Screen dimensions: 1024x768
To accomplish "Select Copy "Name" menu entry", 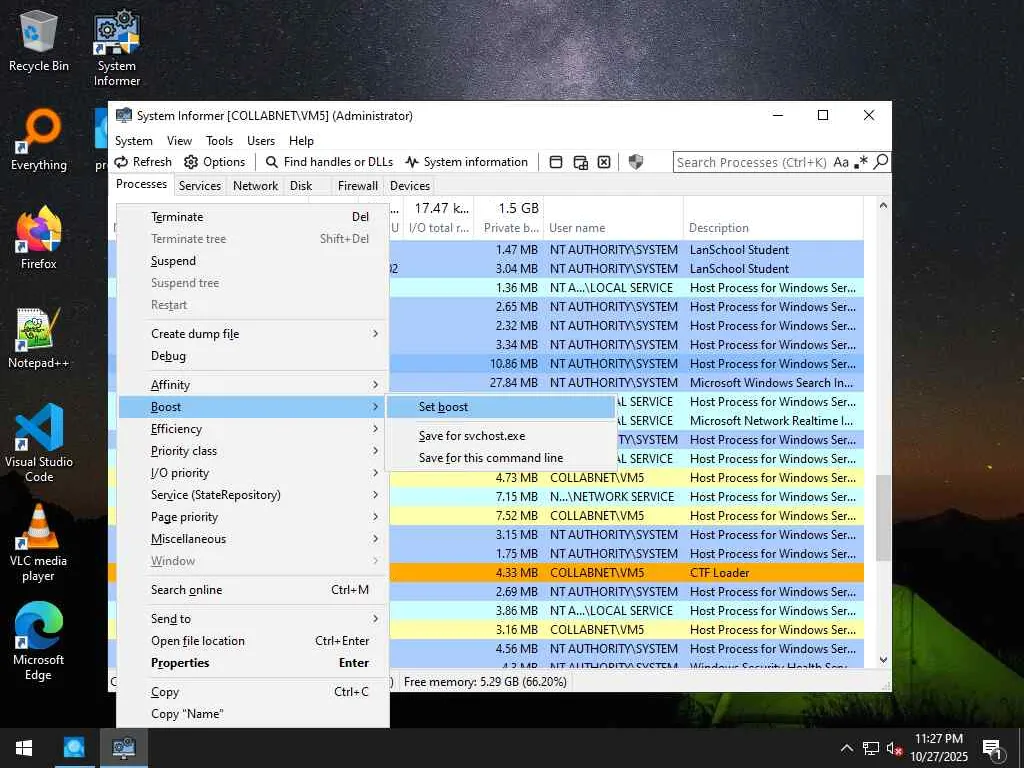I will pyautogui.click(x=254, y=714).
